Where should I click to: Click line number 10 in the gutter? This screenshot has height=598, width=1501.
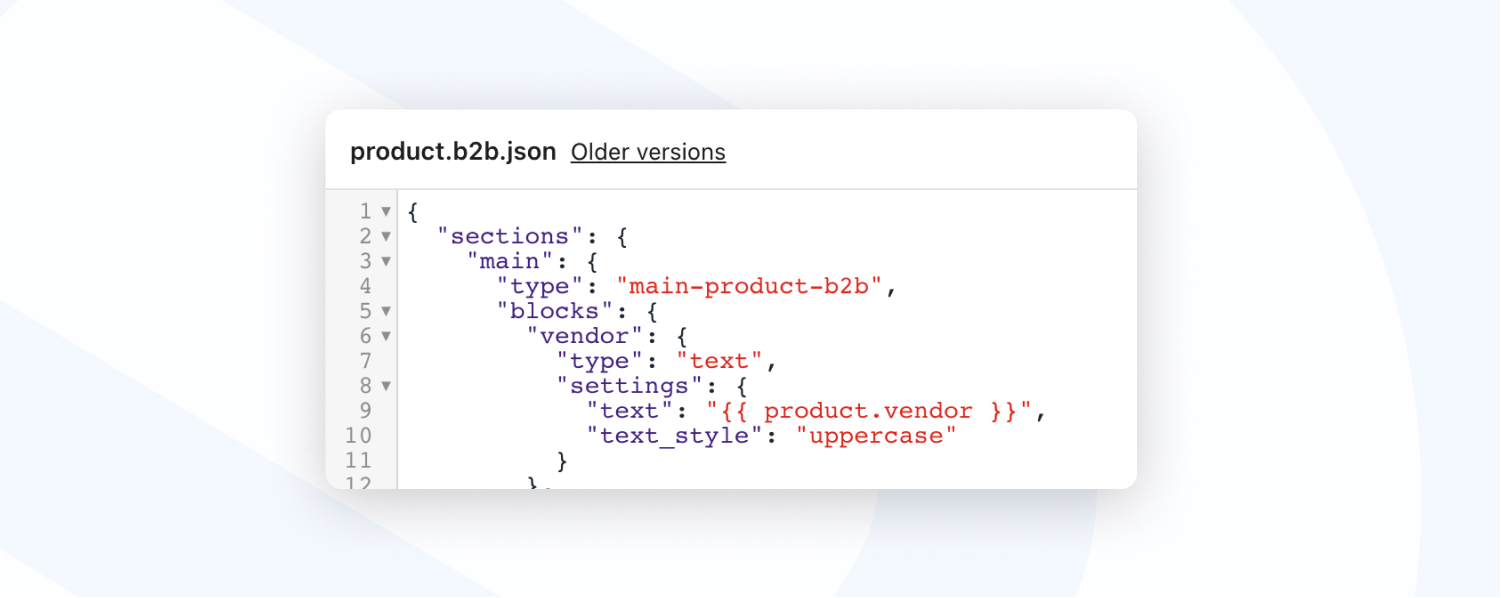(358, 436)
